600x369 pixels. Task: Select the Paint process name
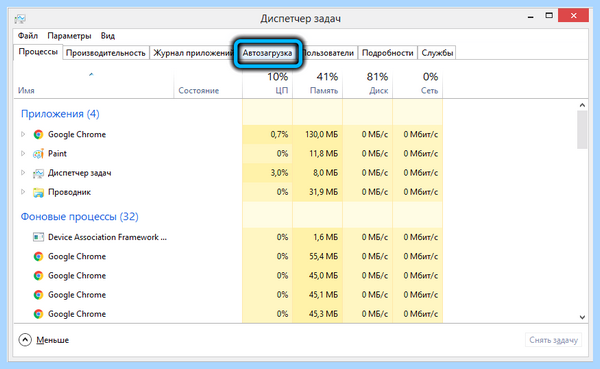click(57, 153)
